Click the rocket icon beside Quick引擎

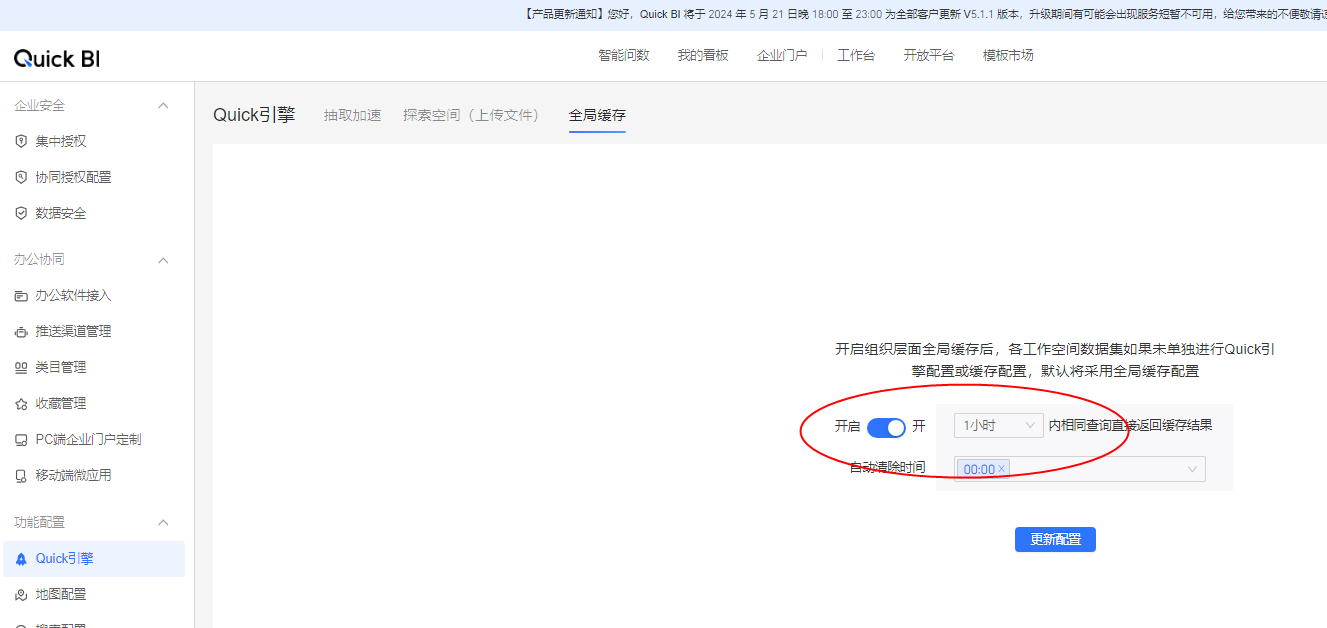coord(21,559)
